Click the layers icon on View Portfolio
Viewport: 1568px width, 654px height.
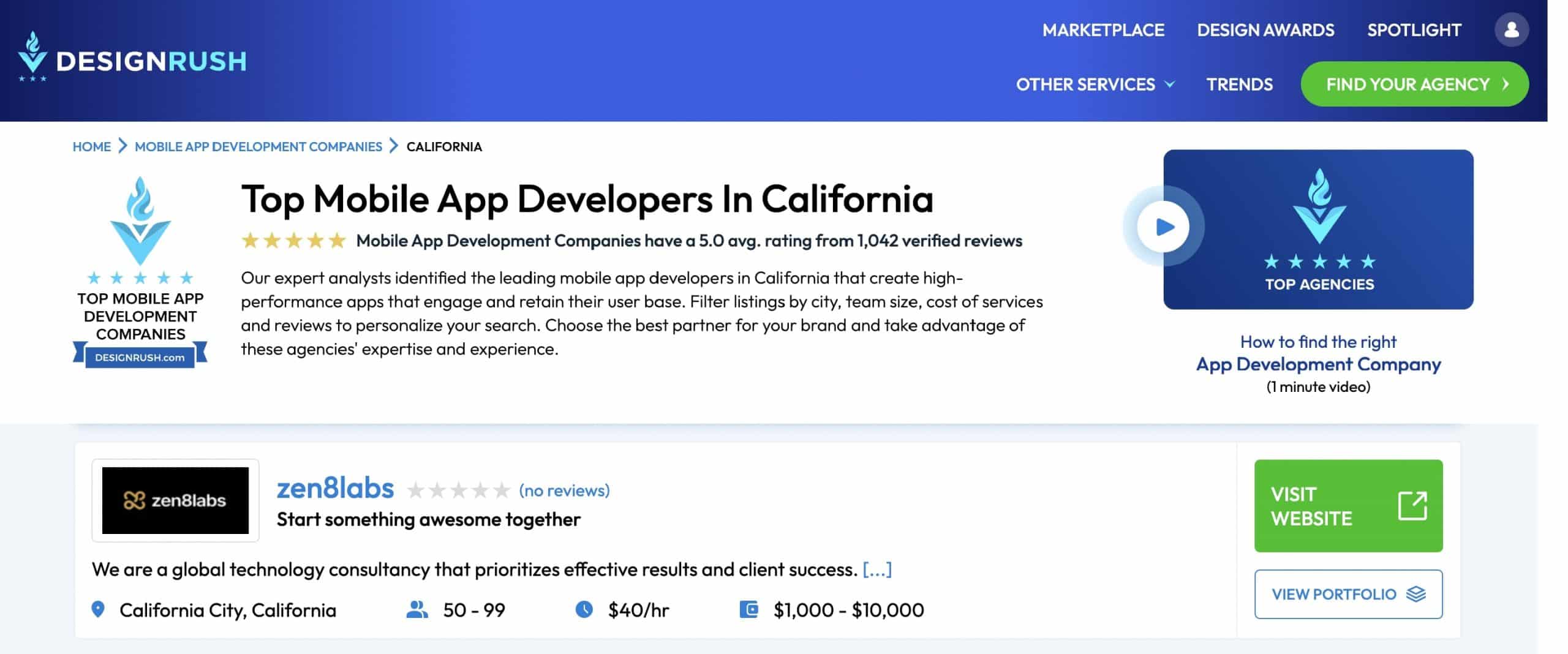[1415, 594]
